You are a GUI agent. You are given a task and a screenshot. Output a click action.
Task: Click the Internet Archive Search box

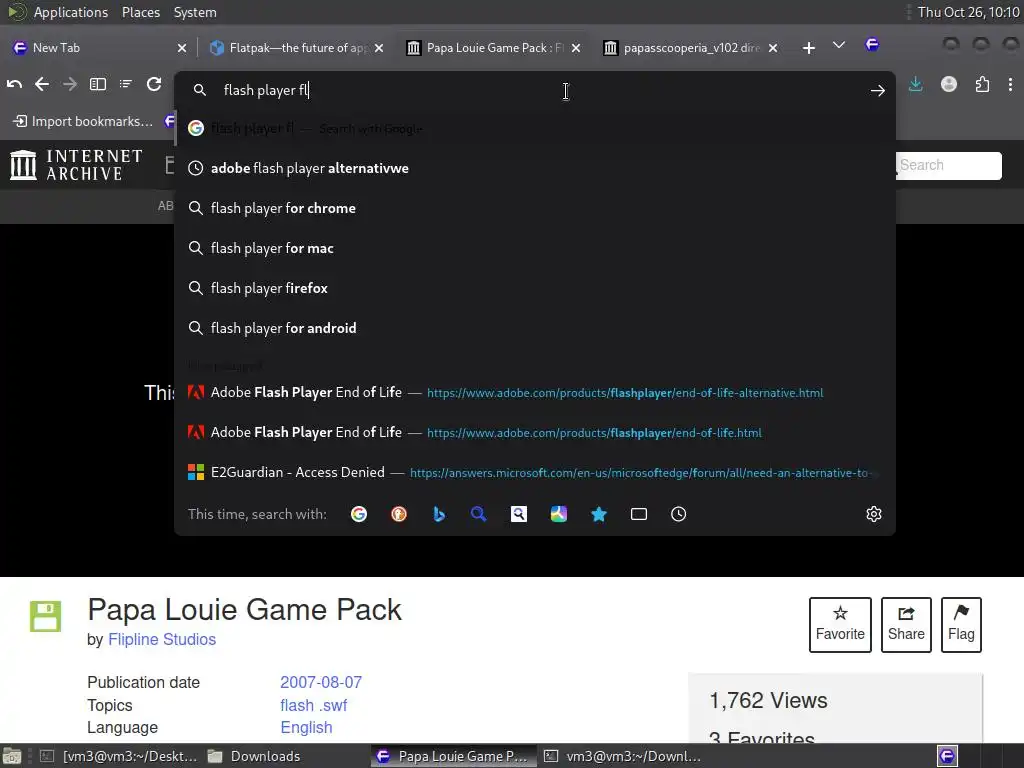[x=949, y=165]
